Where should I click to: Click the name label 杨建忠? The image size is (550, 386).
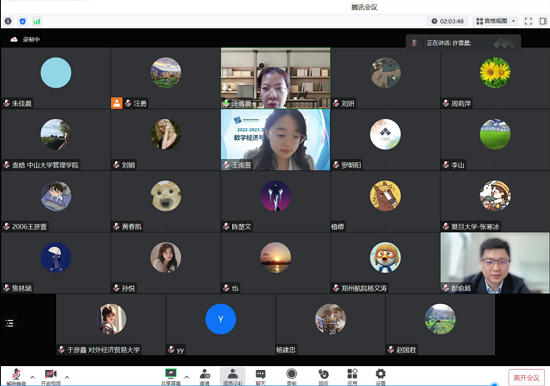click(286, 350)
